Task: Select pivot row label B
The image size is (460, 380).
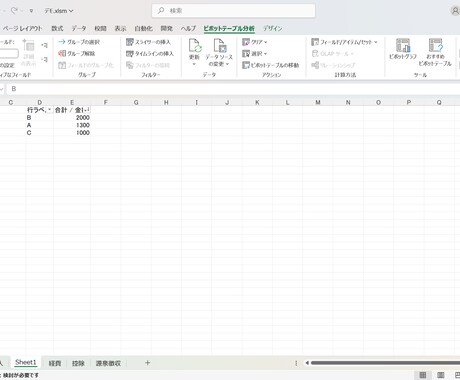Action: 40,118
